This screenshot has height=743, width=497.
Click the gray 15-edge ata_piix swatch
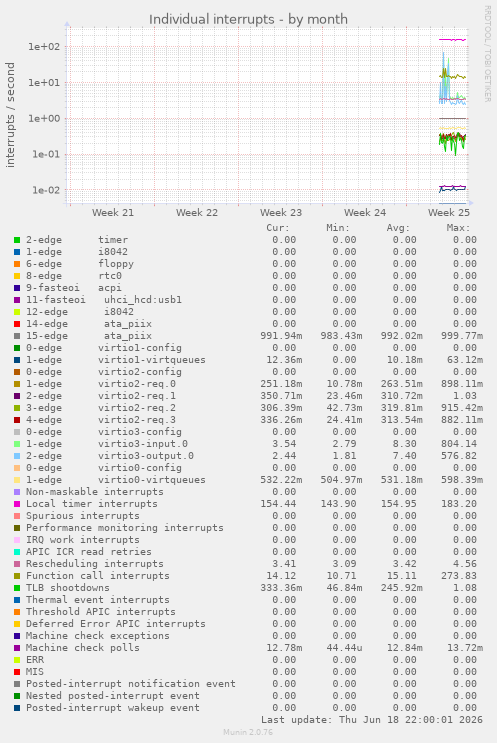(x=17, y=336)
